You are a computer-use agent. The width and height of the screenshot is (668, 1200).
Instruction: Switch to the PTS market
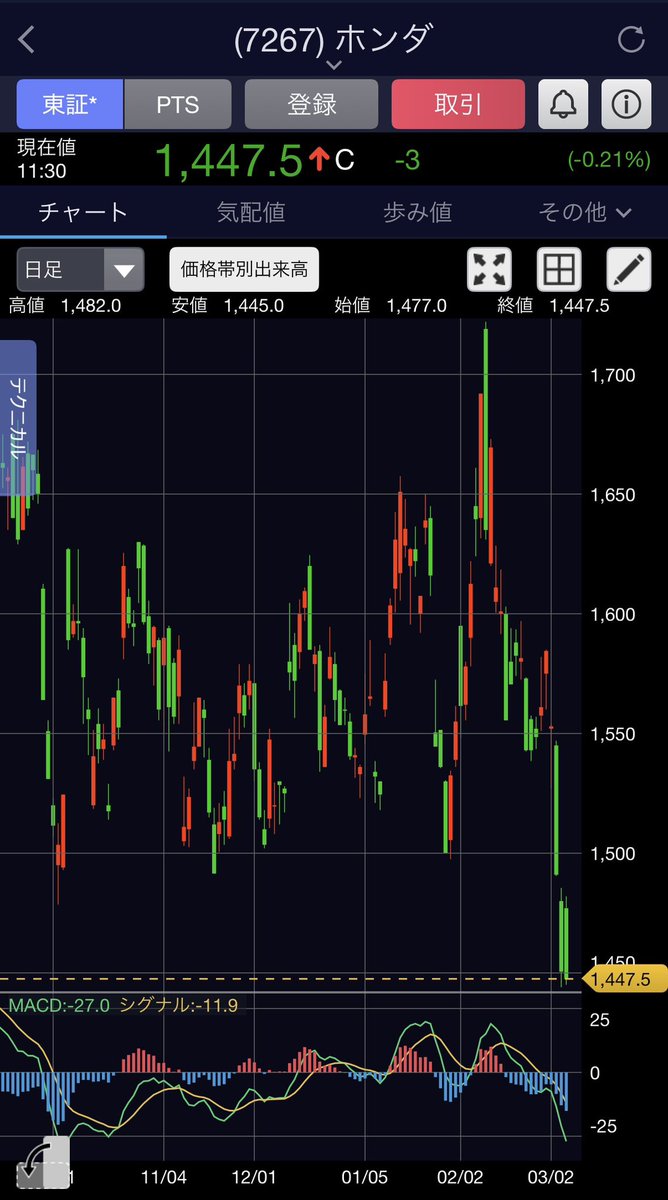[x=178, y=104]
